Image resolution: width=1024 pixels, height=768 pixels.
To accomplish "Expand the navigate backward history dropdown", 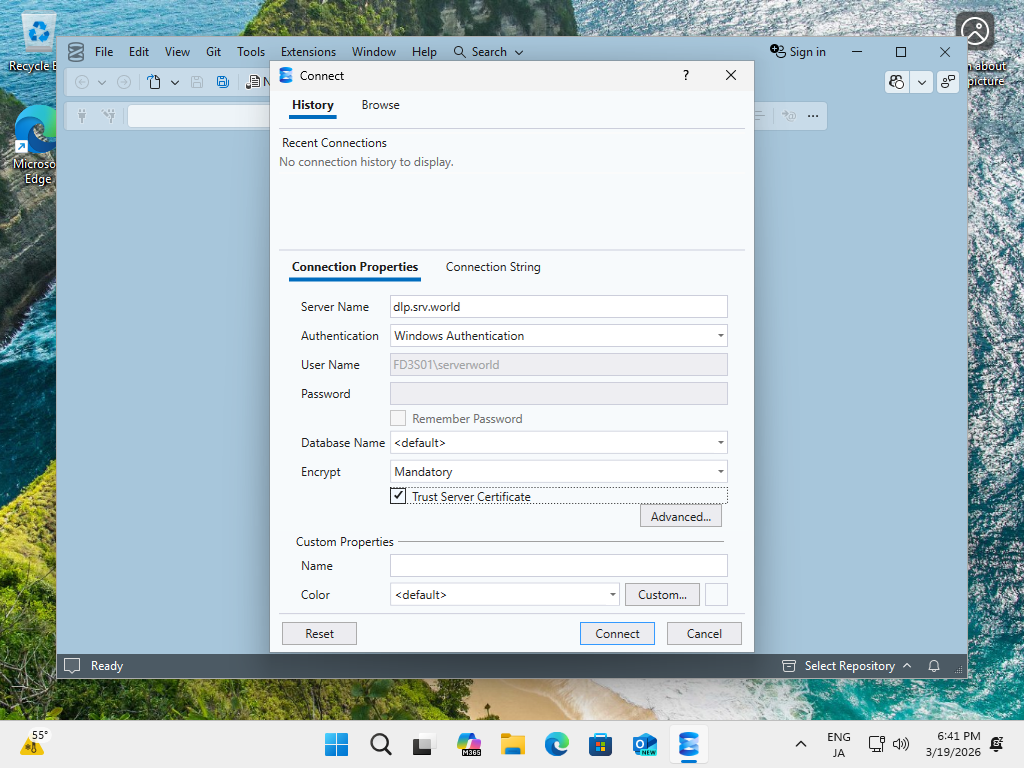I will coord(102,82).
